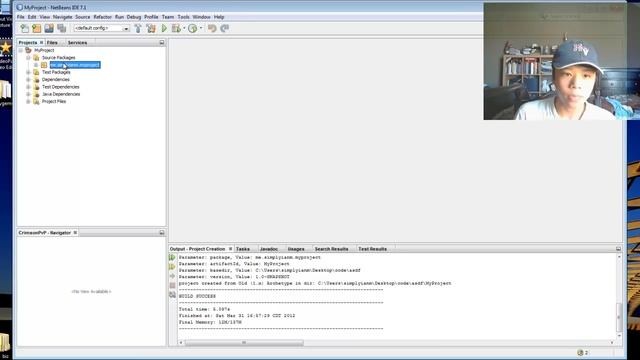Image resolution: width=640 pixels, height=360 pixels.
Task: Close the Projects tab
Action: tap(41, 42)
